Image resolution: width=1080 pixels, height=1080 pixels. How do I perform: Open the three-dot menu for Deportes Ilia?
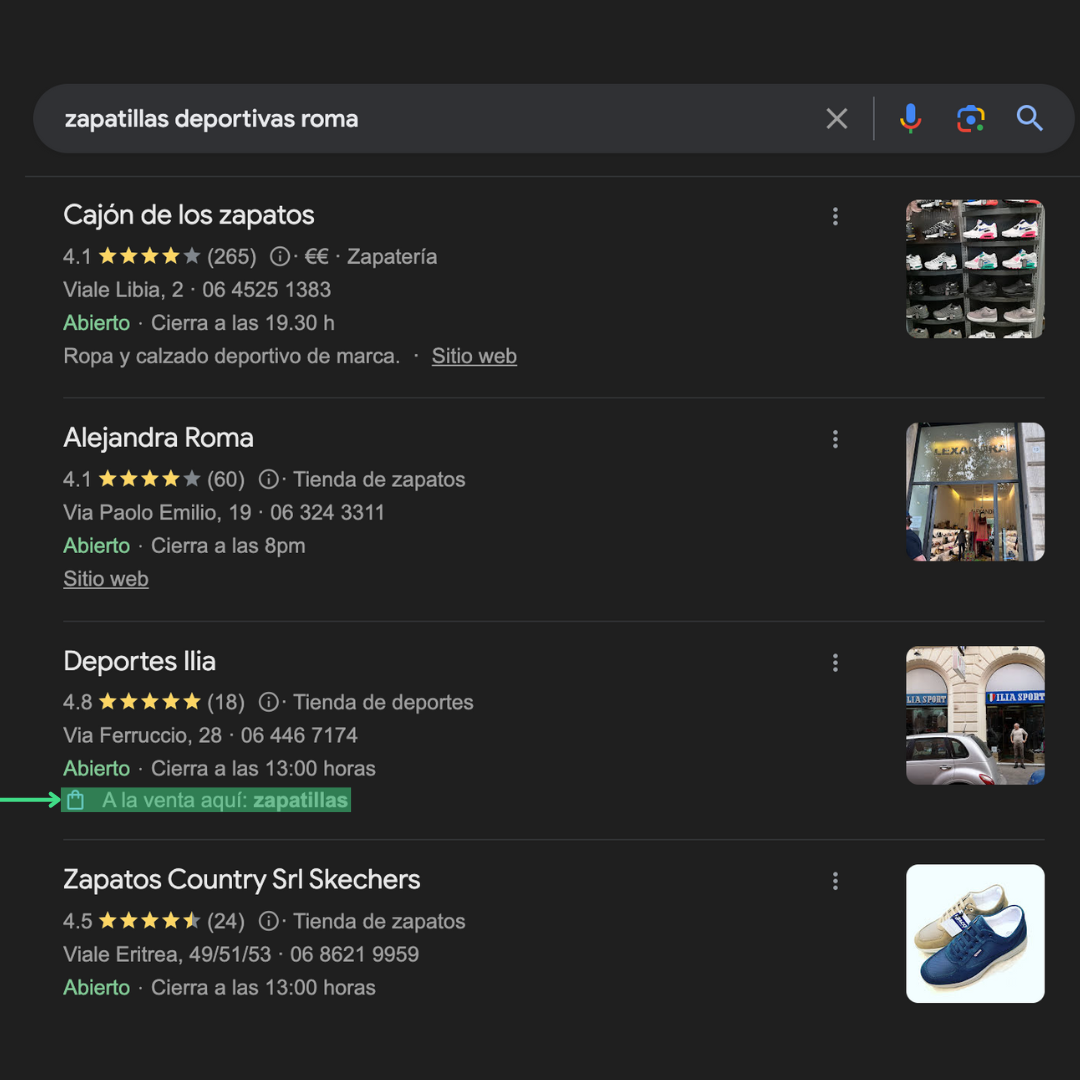(835, 663)
